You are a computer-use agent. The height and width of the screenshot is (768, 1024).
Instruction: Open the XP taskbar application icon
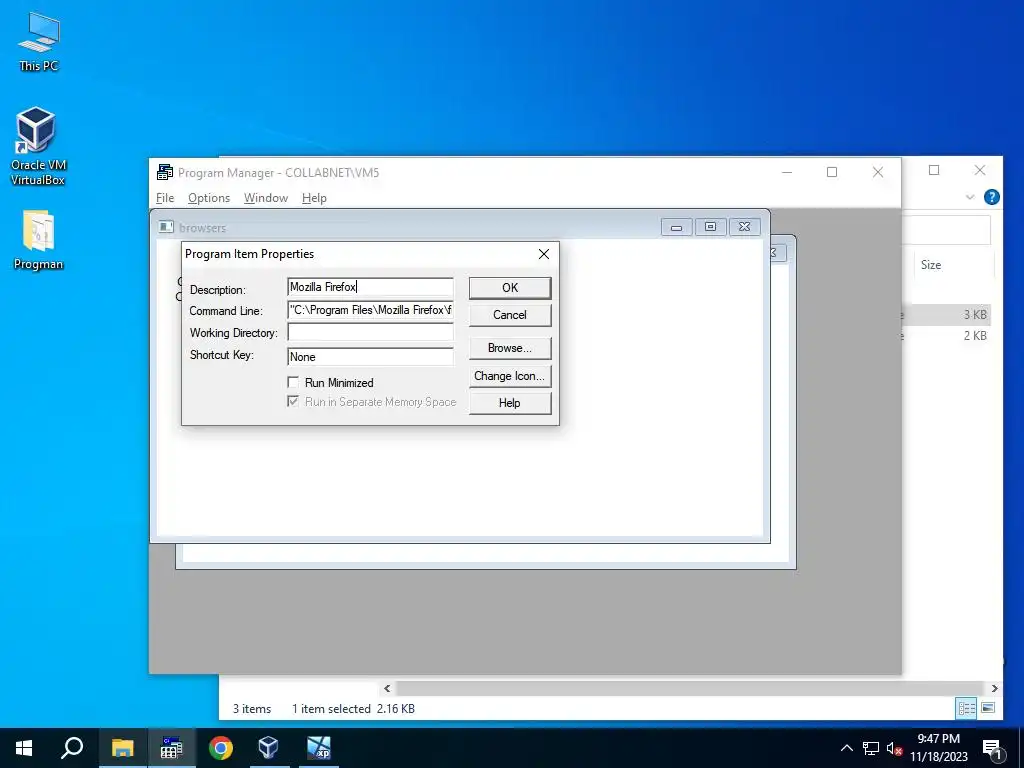point(319,748)
